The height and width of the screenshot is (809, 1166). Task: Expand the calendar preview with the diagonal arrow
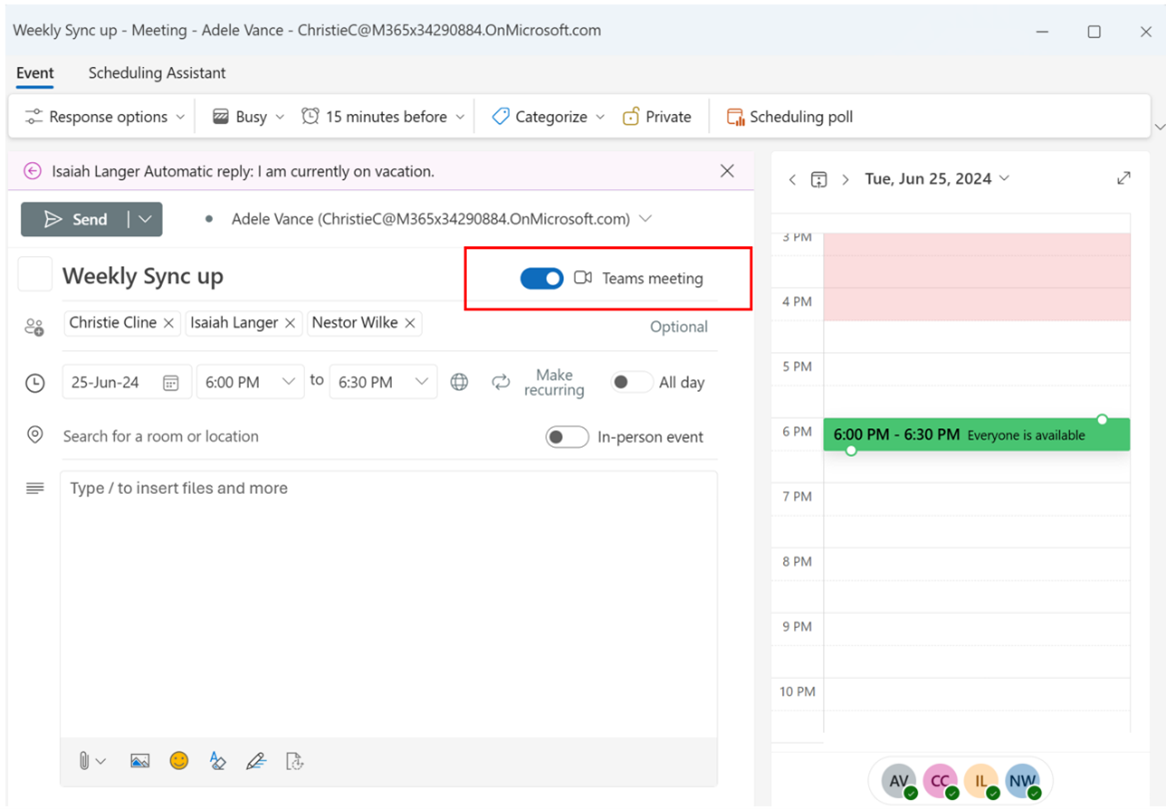[x=1124, y=177]
